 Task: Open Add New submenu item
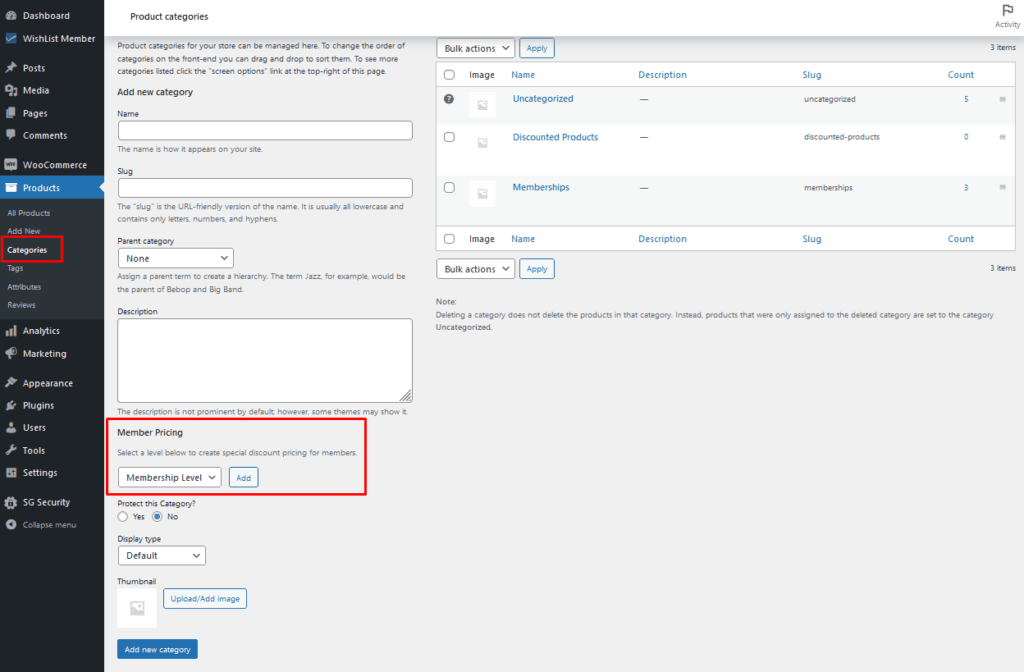coord(24,231)
